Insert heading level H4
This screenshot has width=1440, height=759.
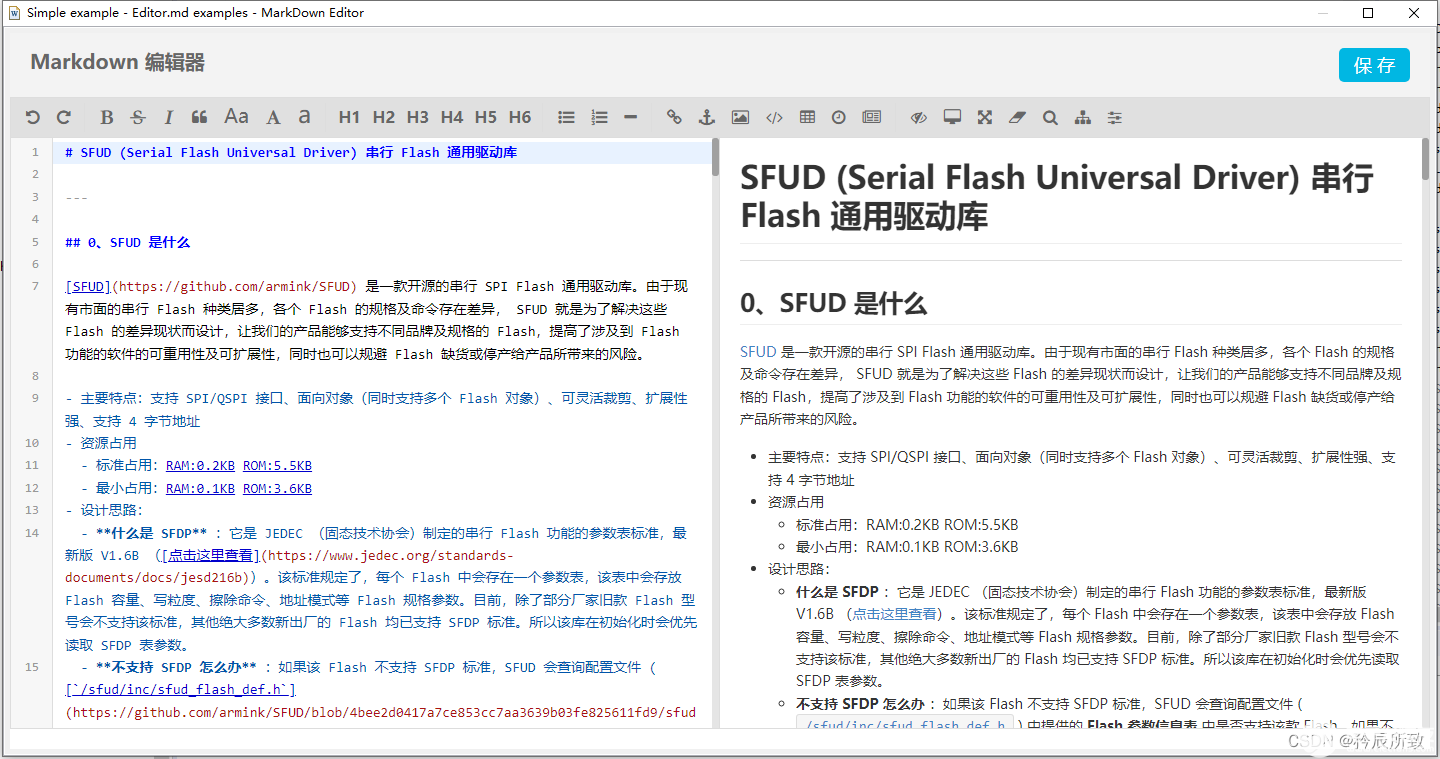coord(452,117)
